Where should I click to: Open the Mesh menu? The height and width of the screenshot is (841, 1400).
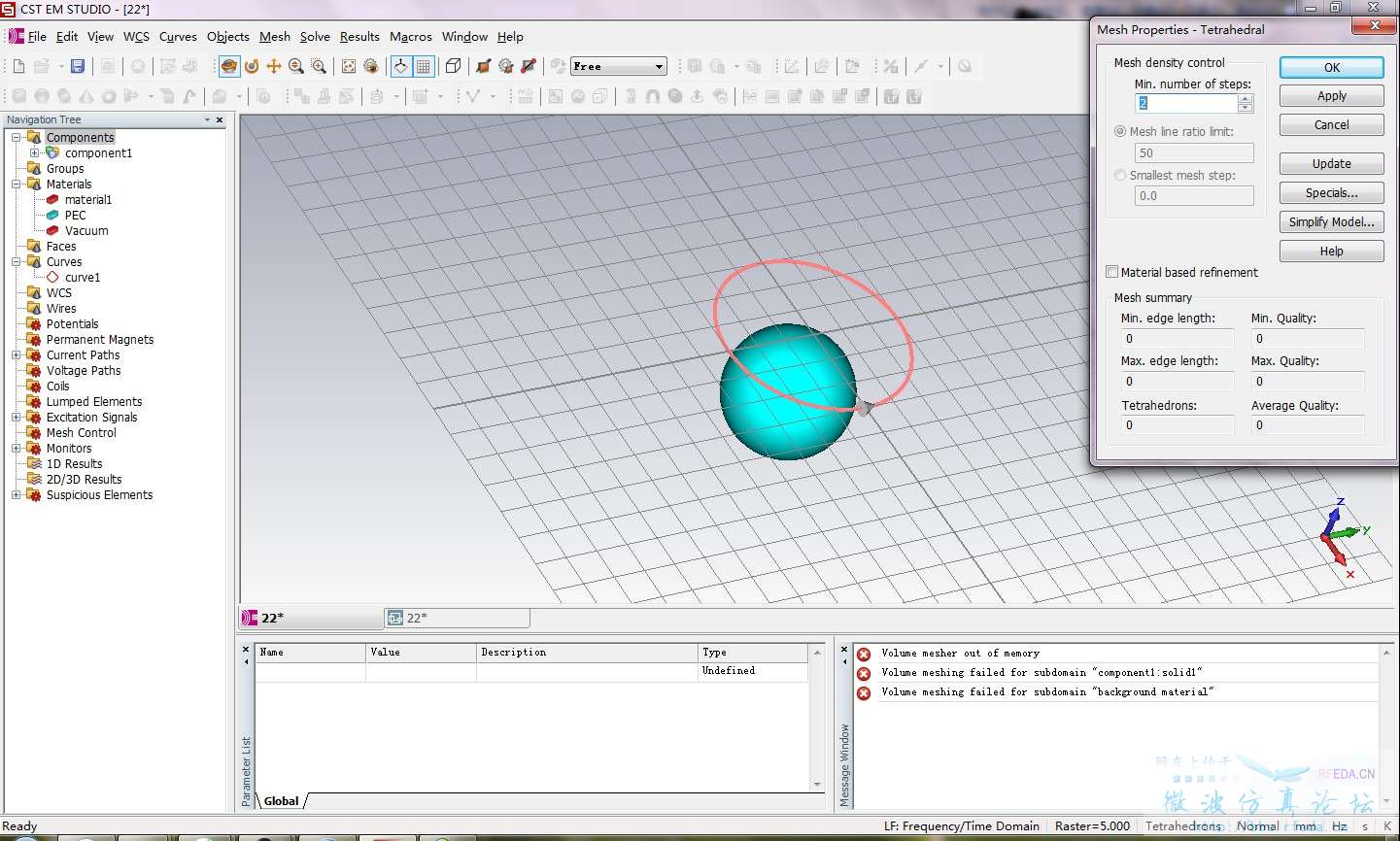pos(275,36)
